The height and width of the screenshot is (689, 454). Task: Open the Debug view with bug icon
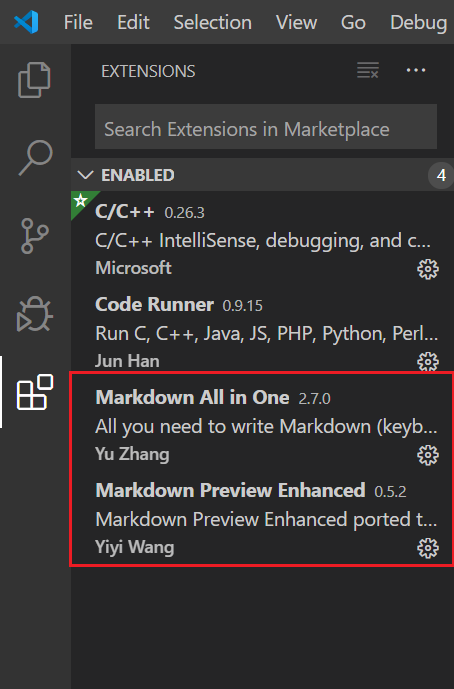[35, 314]
